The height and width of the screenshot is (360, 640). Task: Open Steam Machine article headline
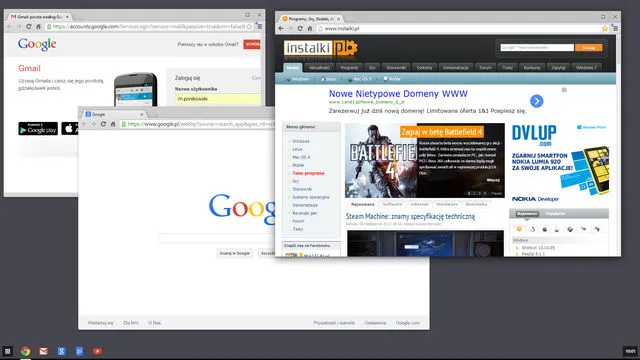click(410, 216)
